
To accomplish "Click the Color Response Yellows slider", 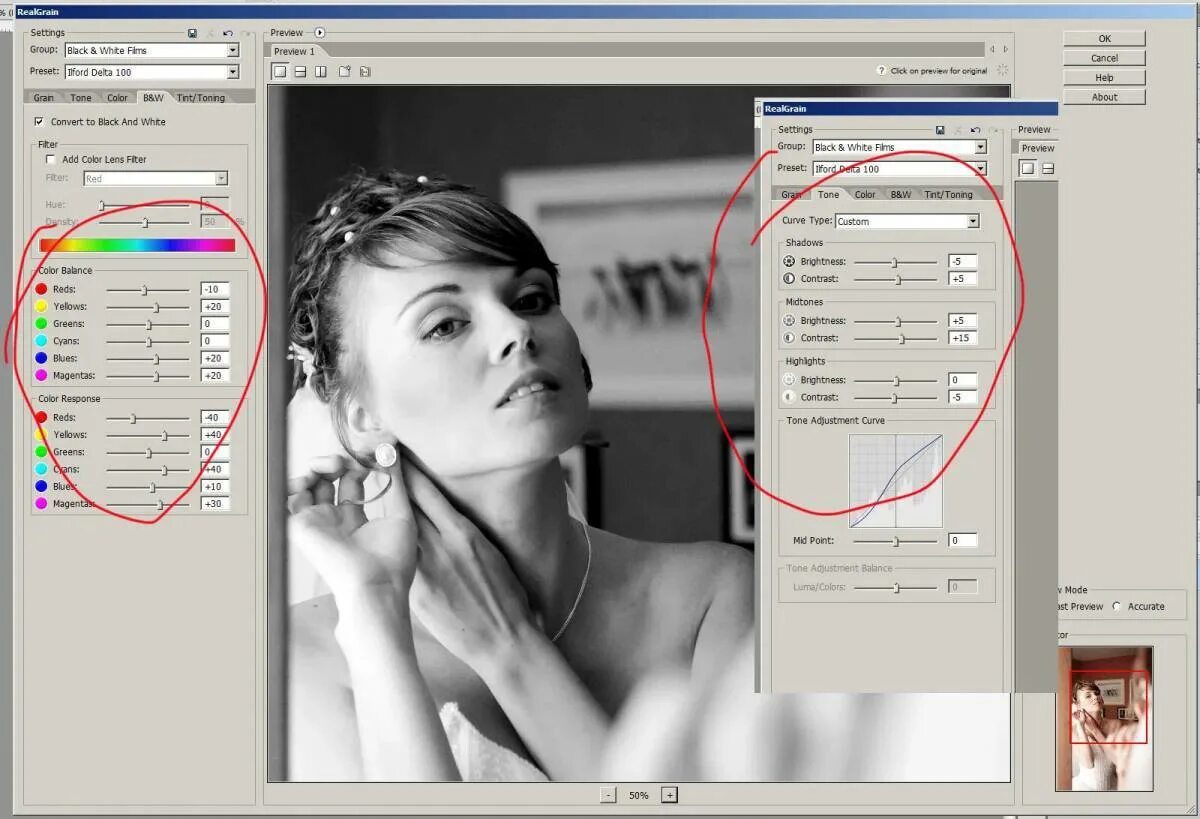I will [147, 435].
